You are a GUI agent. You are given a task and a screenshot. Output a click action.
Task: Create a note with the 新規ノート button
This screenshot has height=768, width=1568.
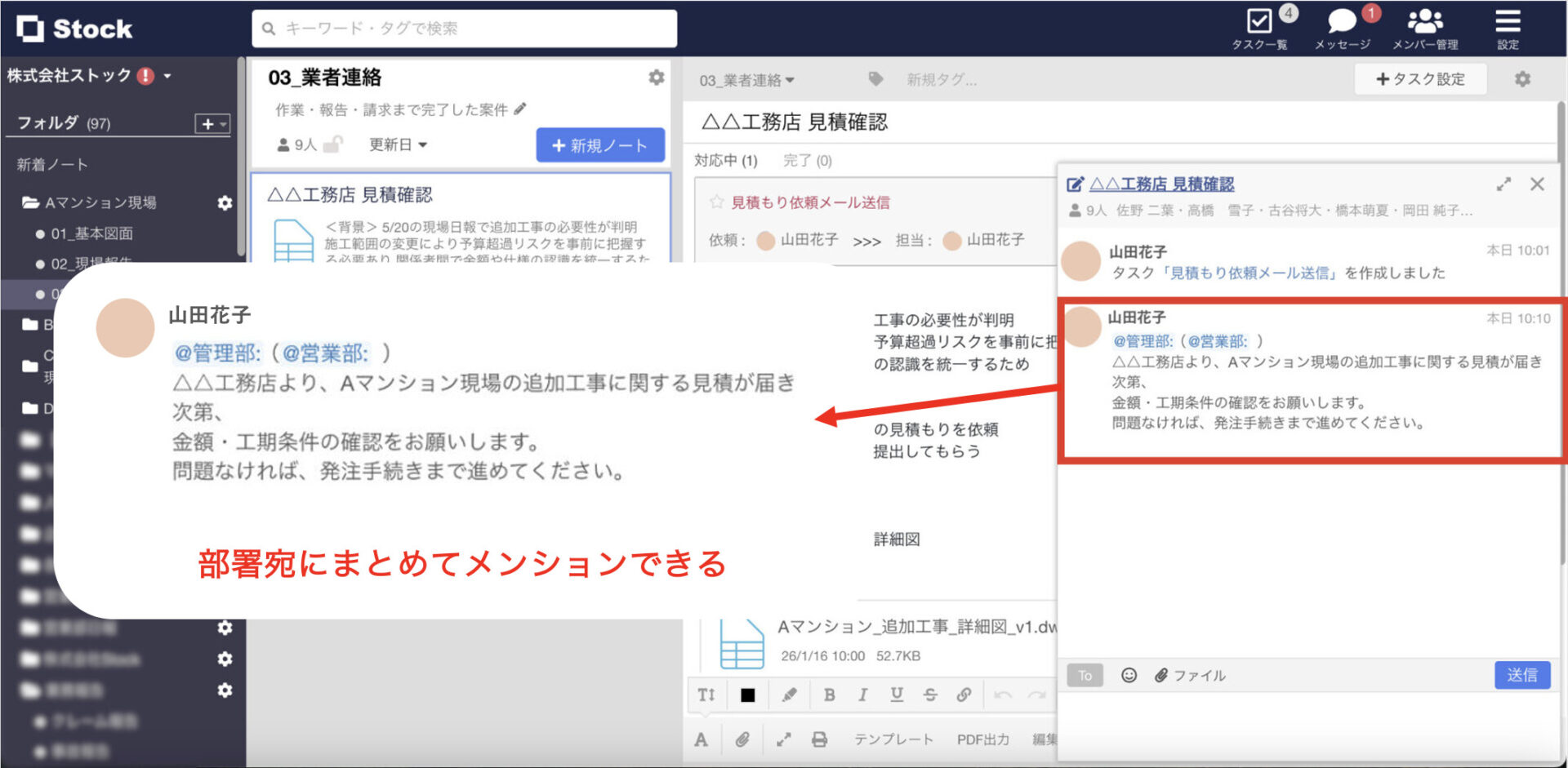pos(600,144)
